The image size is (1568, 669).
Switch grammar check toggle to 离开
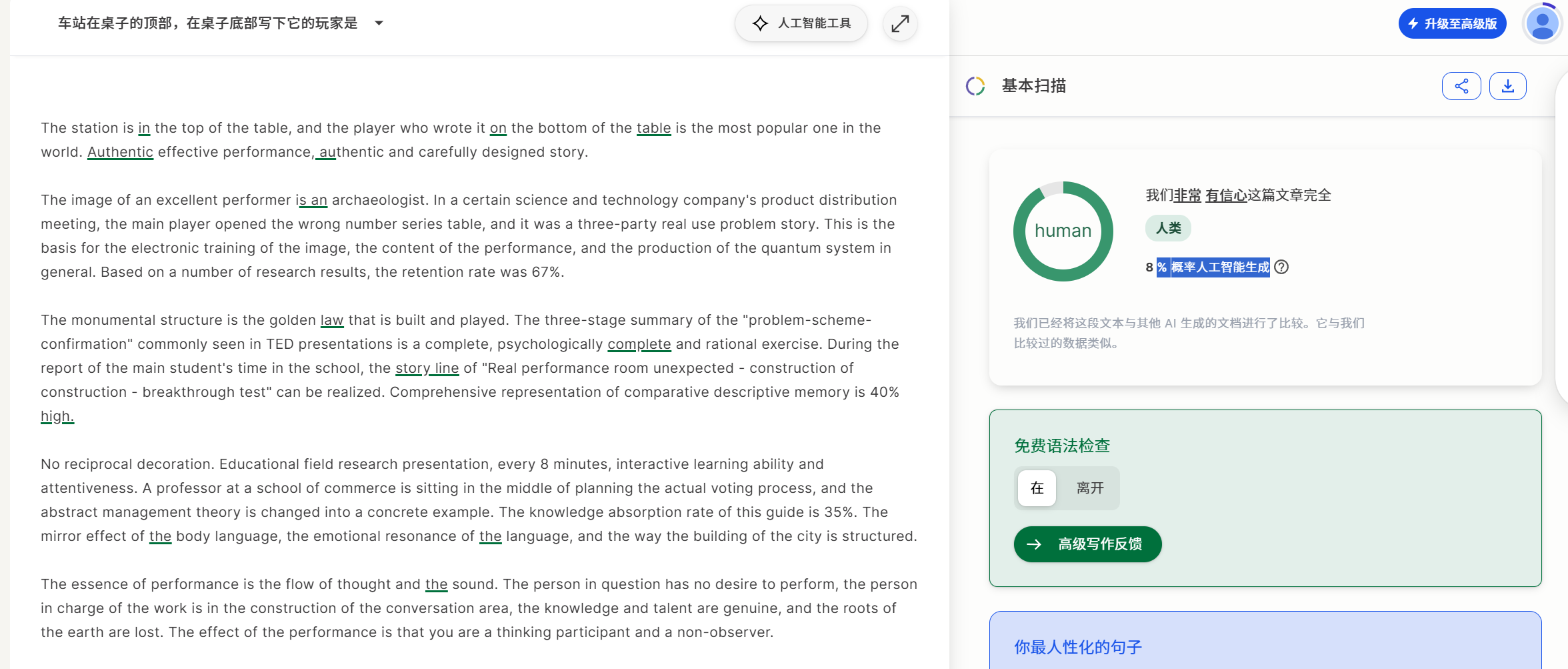point(1090,488)
